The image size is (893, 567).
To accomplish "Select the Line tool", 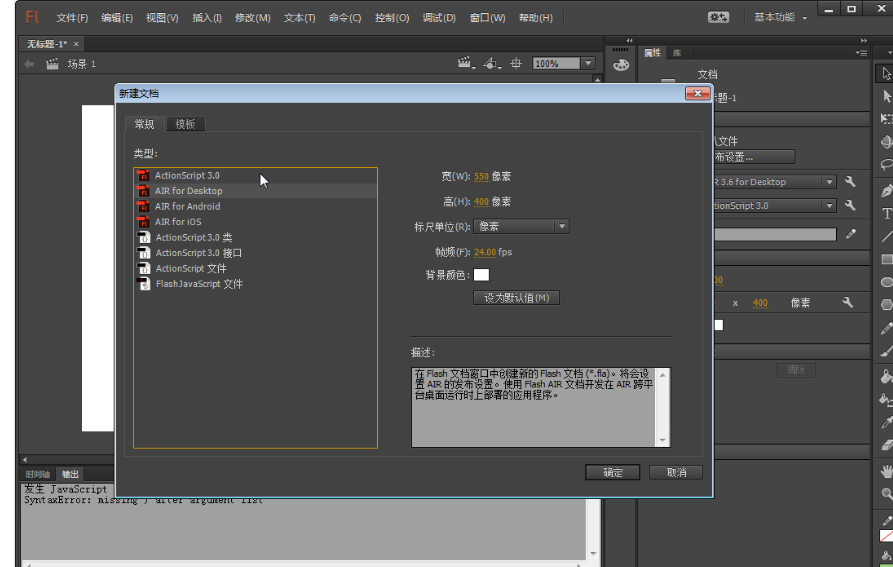I will click(x=886, y=236).
